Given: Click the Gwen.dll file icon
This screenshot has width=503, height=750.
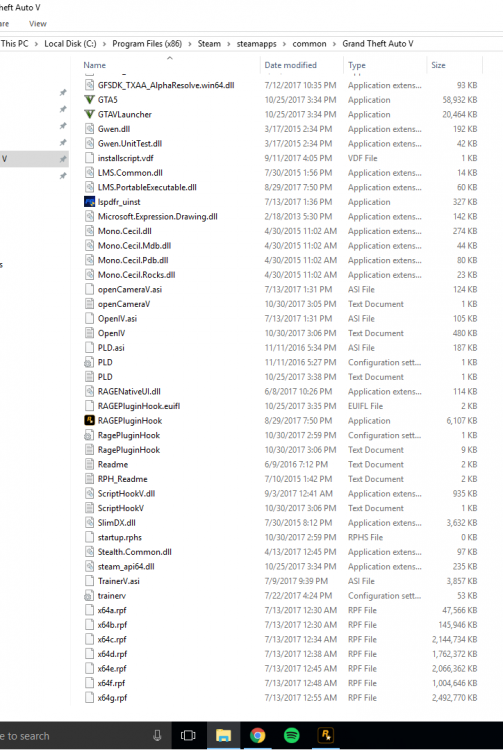Looking at the screenshot, I should (89, 129).
